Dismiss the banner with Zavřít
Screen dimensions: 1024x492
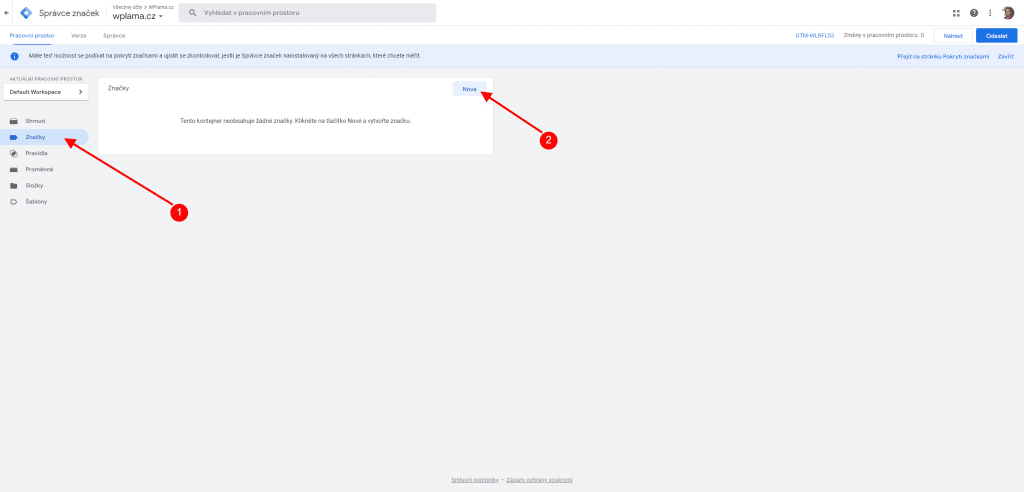click(x=1006, y=57)
